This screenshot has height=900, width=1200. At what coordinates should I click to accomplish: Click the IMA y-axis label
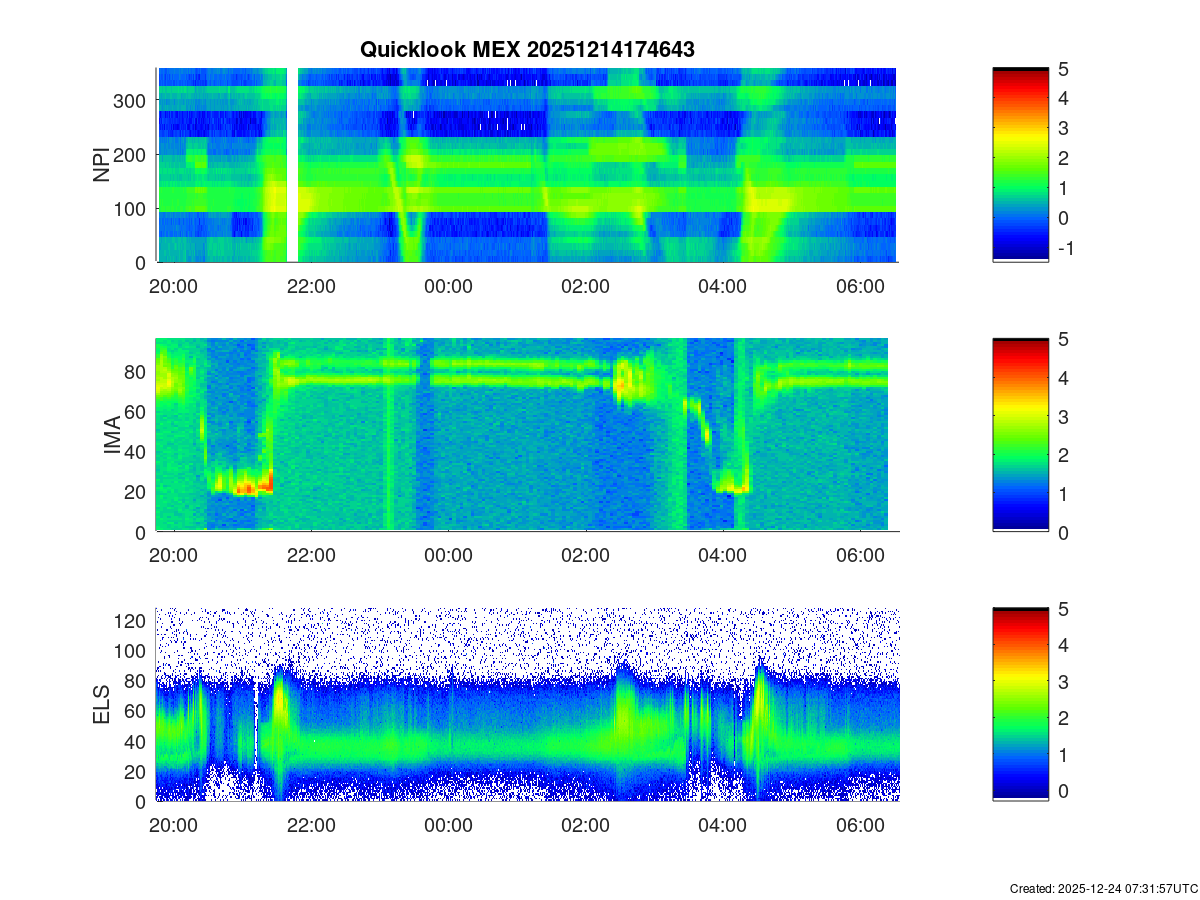point(111,436)
